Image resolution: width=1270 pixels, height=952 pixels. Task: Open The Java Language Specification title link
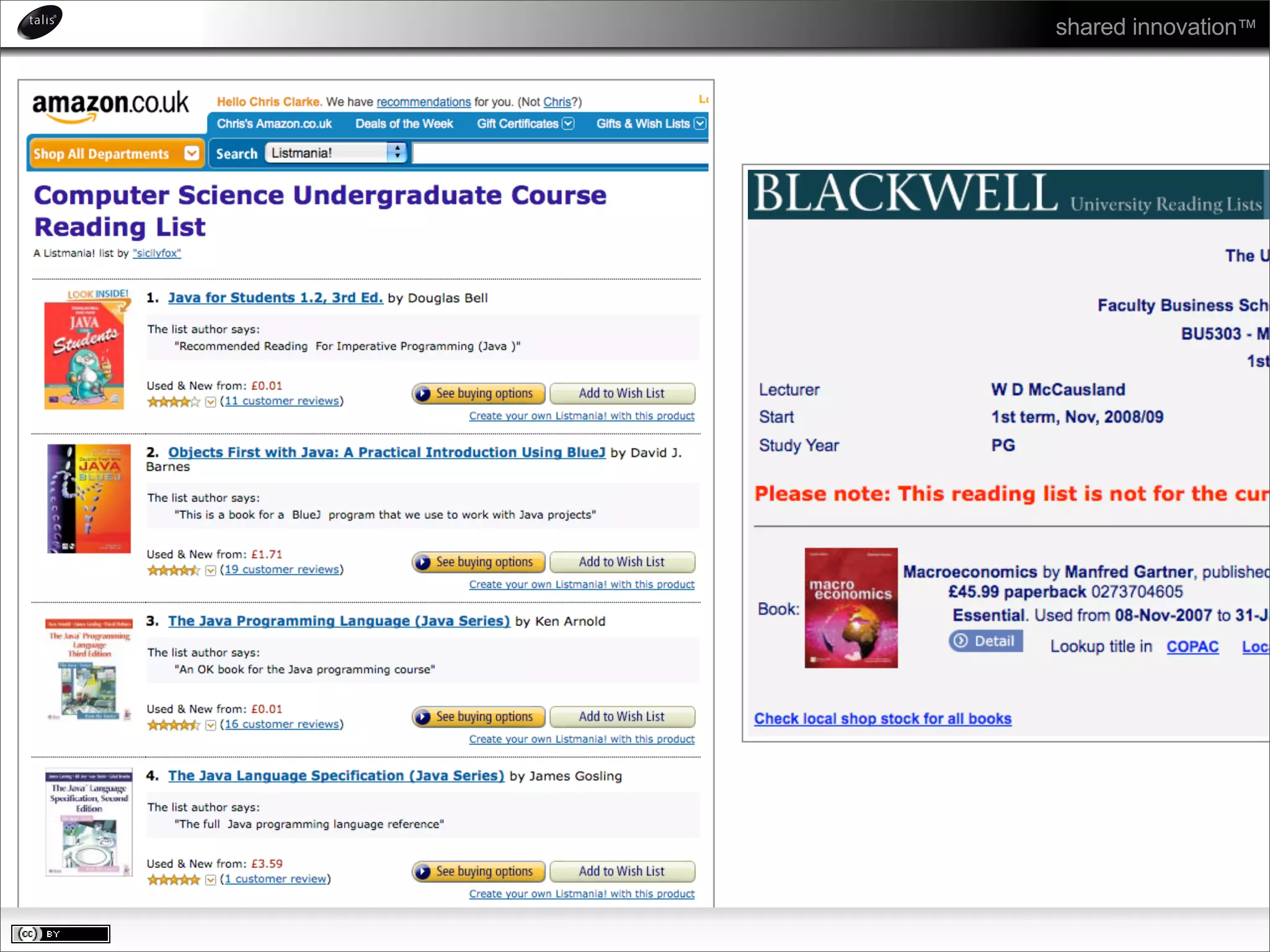click(x=336, y=776)
